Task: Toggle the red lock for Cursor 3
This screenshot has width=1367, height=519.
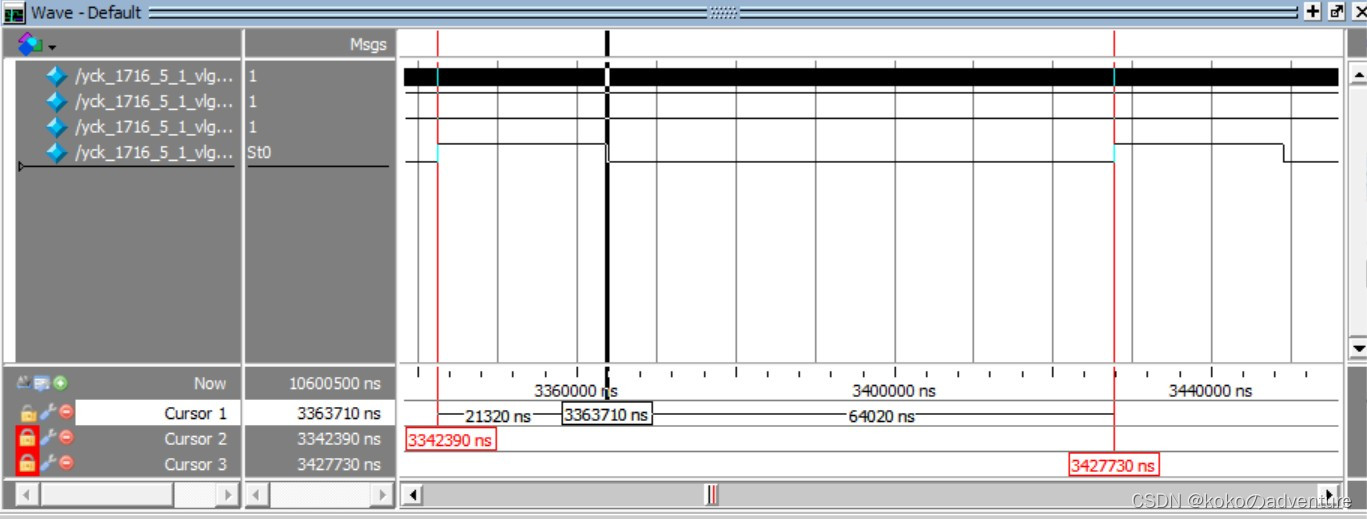Action: (x=27, y=463)
